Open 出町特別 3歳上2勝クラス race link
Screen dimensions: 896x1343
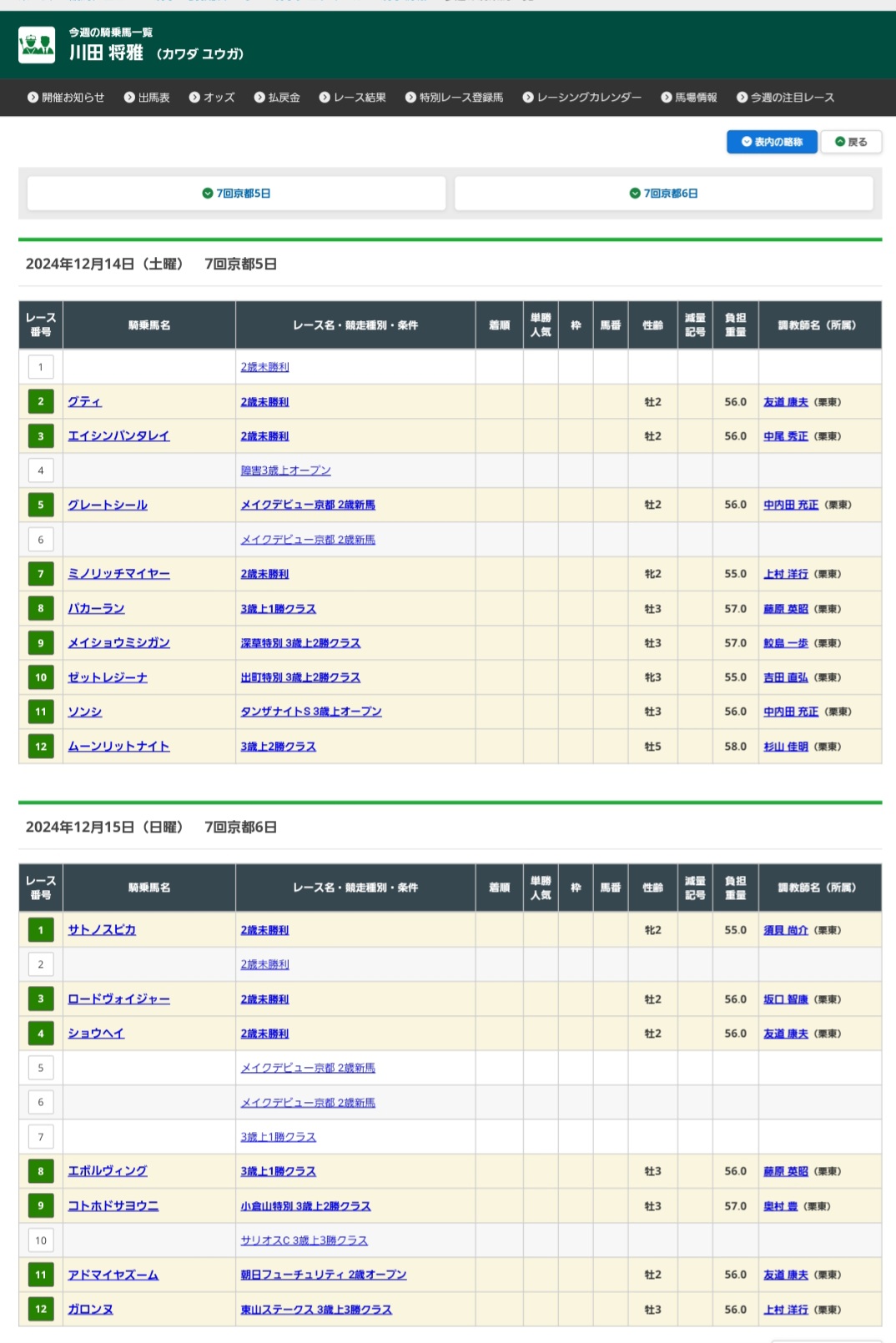[300, 677]
